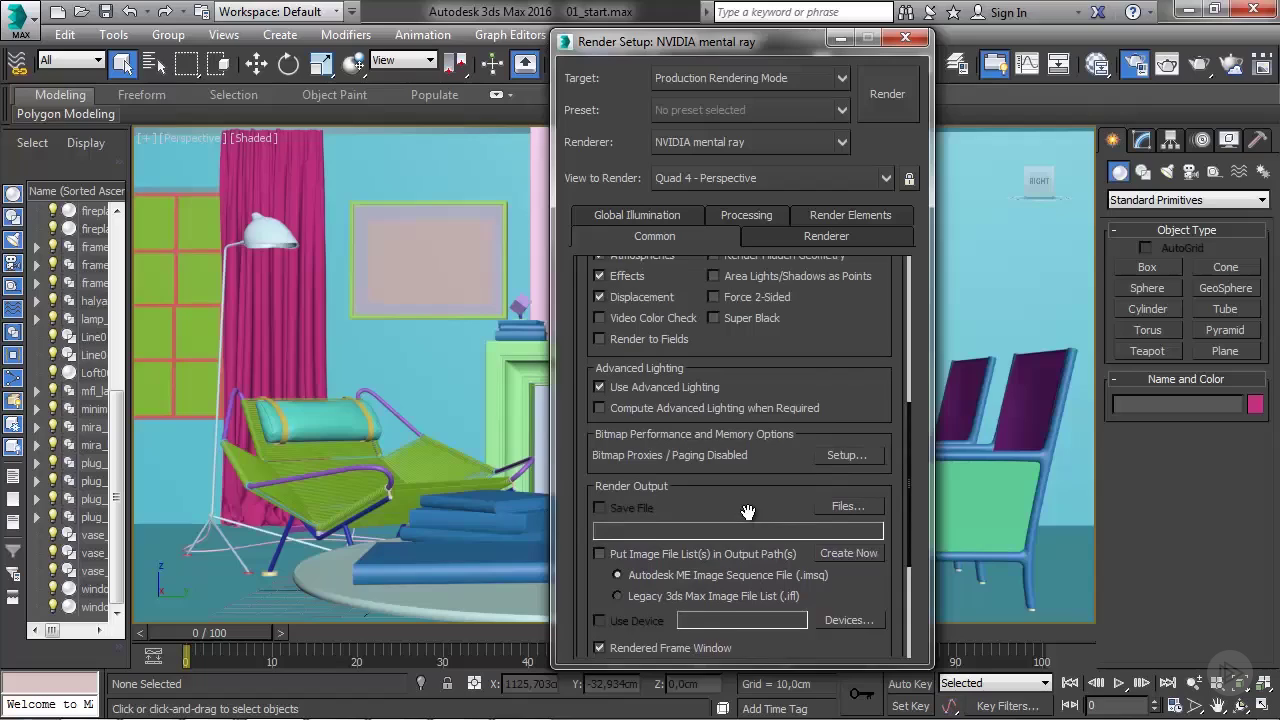
Task: Uncheck Rendered Frame Window option
Action: pyautogui.click(x=599, y=648)
